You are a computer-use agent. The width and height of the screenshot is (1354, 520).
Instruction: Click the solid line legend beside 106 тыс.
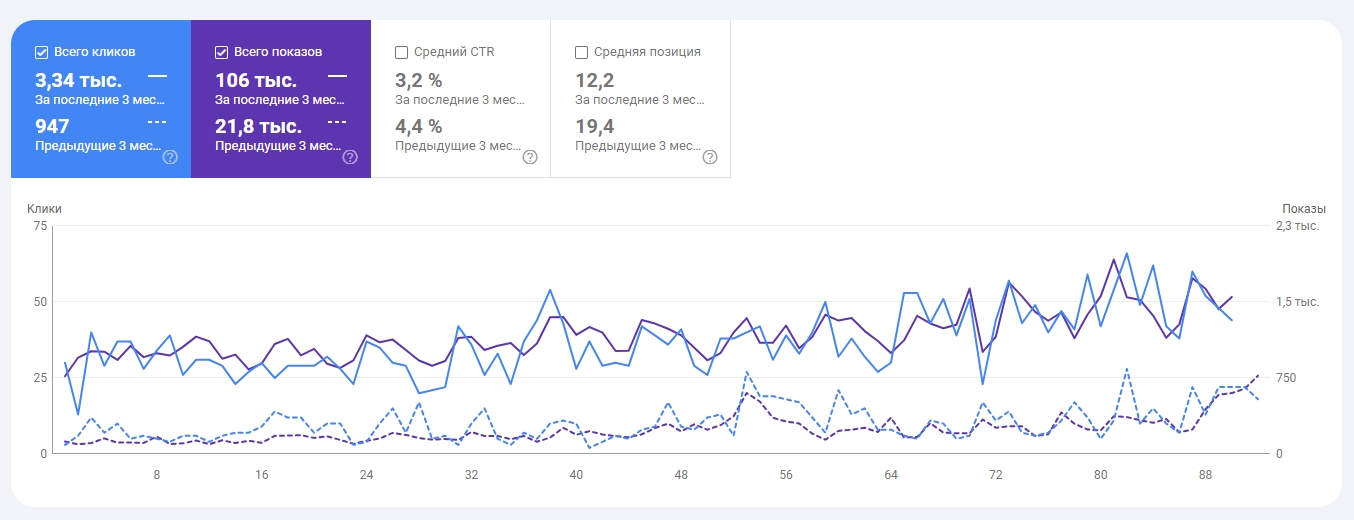tap(337, 76)
